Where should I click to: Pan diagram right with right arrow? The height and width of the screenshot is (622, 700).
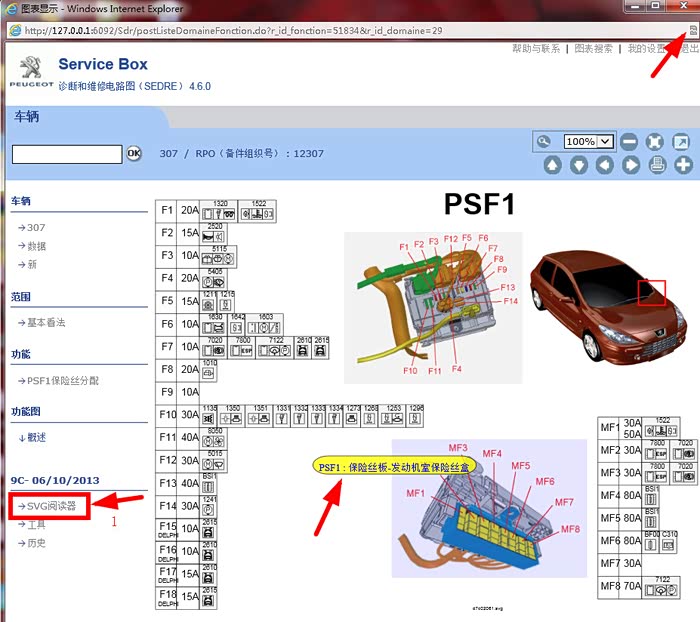click(x=630, y=165)
